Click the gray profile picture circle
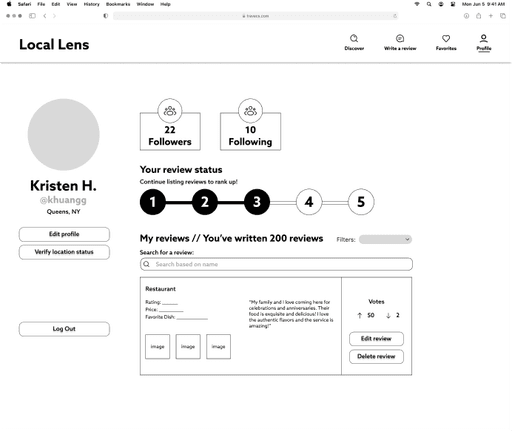The width and height of the screenshot is (512, 431). [64, 134]
